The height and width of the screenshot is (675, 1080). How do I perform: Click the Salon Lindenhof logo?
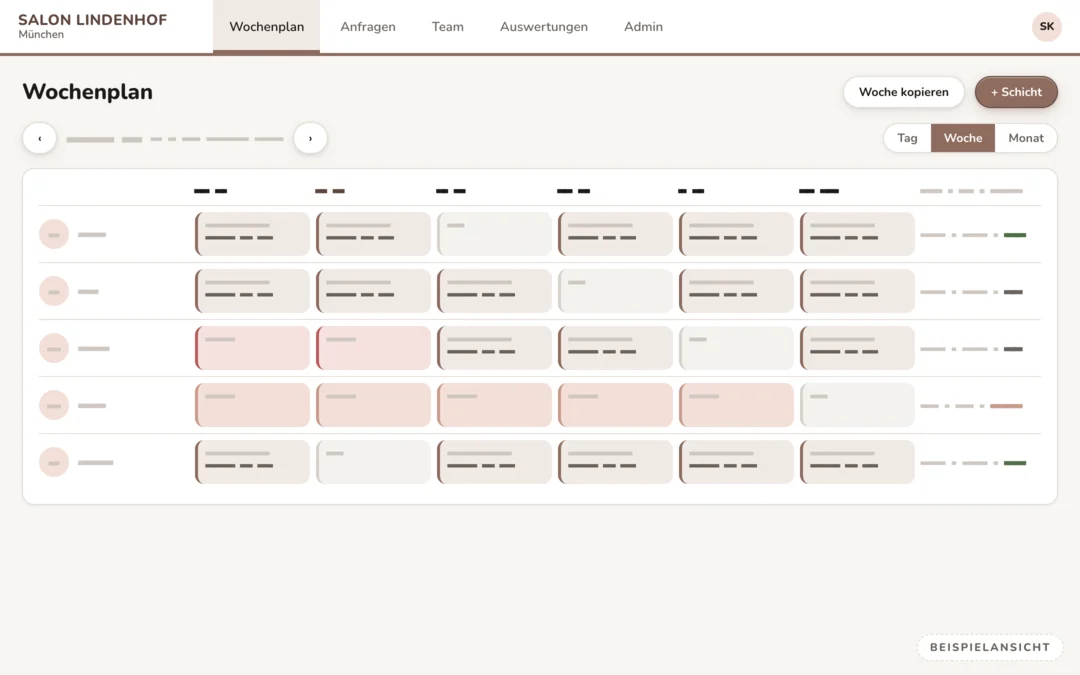[x=92, y=20]
